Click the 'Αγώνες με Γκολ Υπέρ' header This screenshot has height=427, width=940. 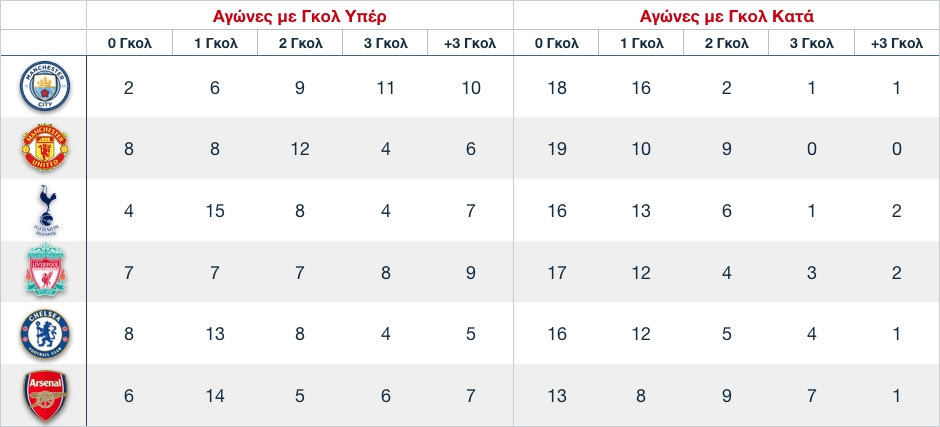point(300,16)
